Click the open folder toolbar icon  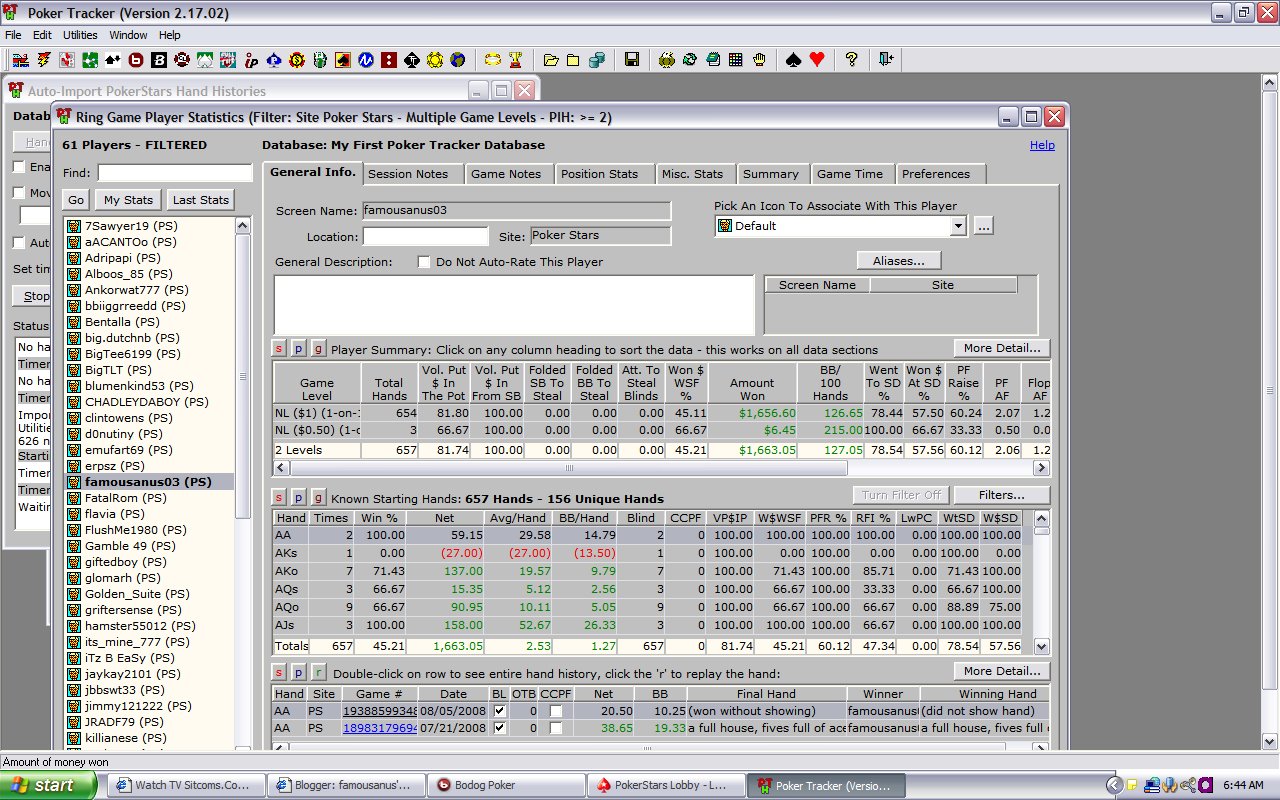(x=551, y=60)
